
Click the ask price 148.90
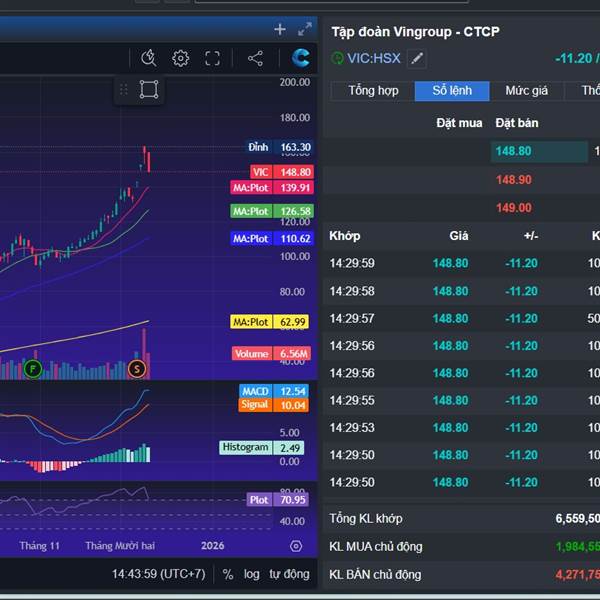point(514,180)
